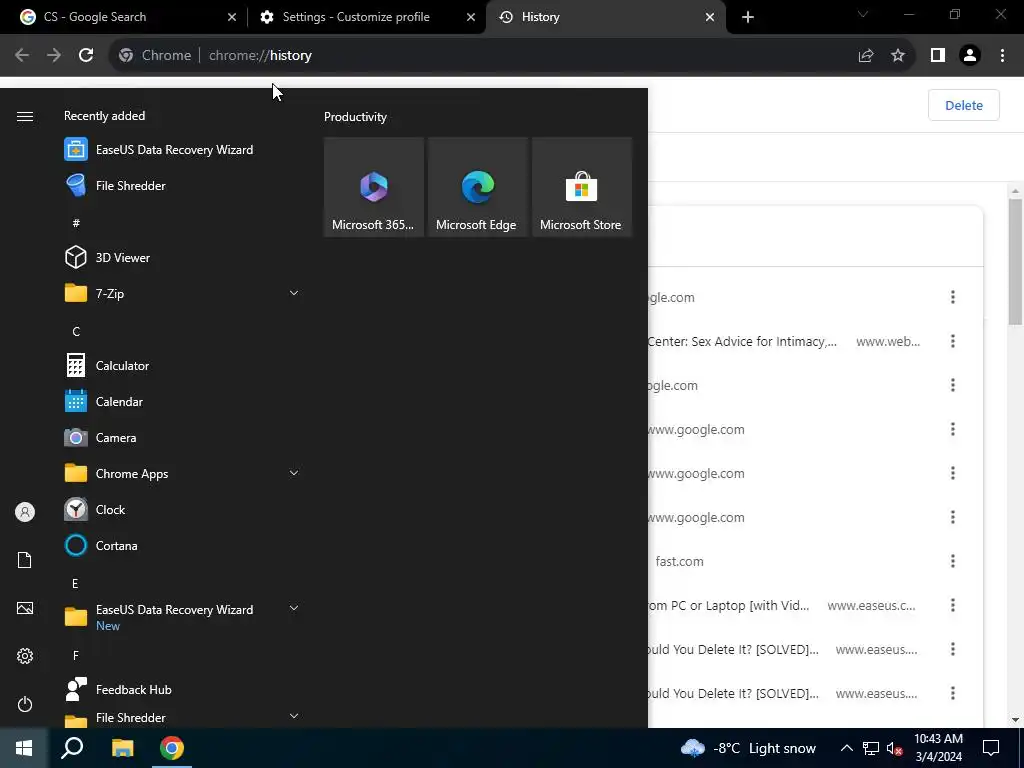The width and height of the screenshot is (1024, 768).
Task: Click the history page vertical scrollbar
Action: coord(1014,261)
